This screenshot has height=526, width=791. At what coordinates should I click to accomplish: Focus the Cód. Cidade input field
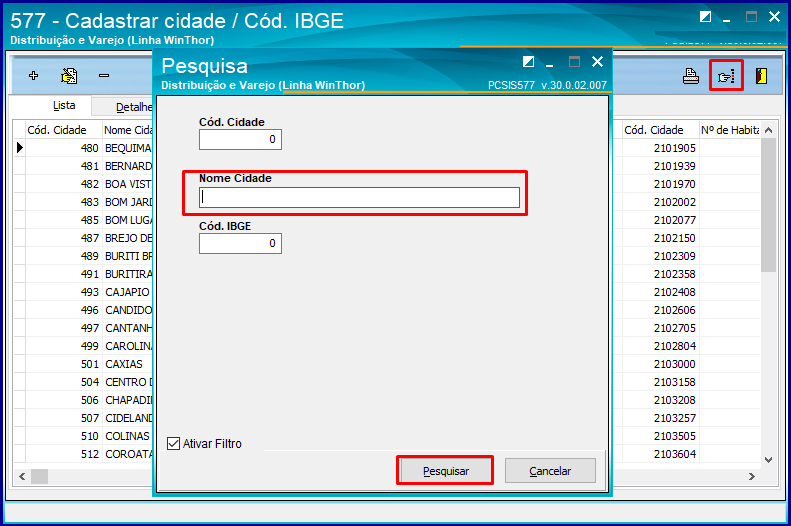(x=240, y=140)
